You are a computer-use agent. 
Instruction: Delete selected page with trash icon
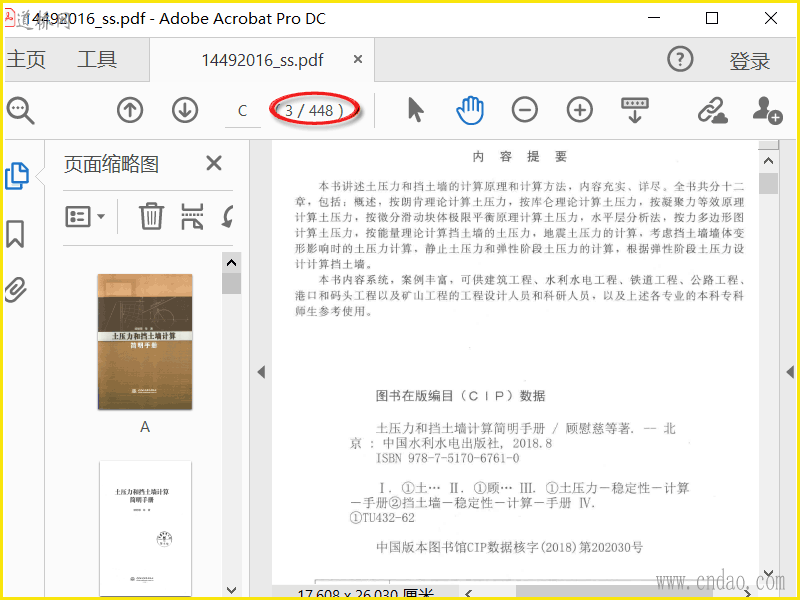tap(152, 216)
